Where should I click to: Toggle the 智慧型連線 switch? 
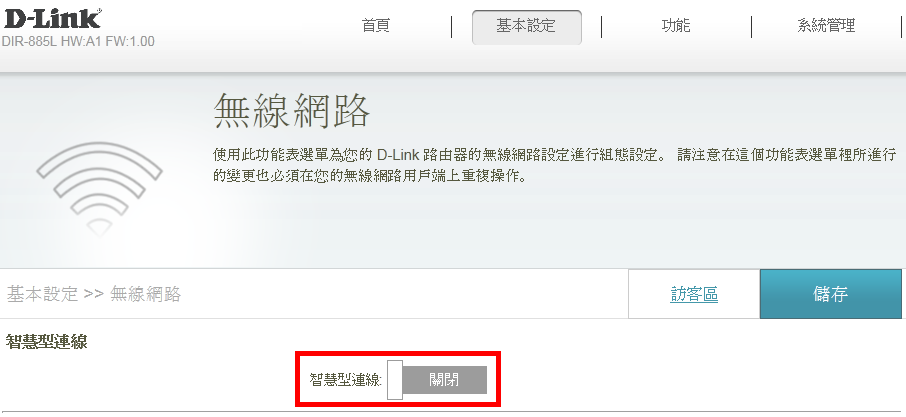[437, 379]
